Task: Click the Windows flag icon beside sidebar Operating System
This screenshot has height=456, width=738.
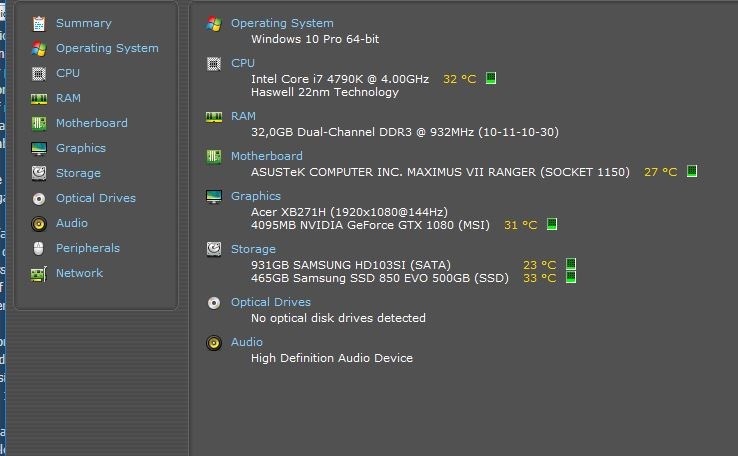Action: tap(39, 48)
